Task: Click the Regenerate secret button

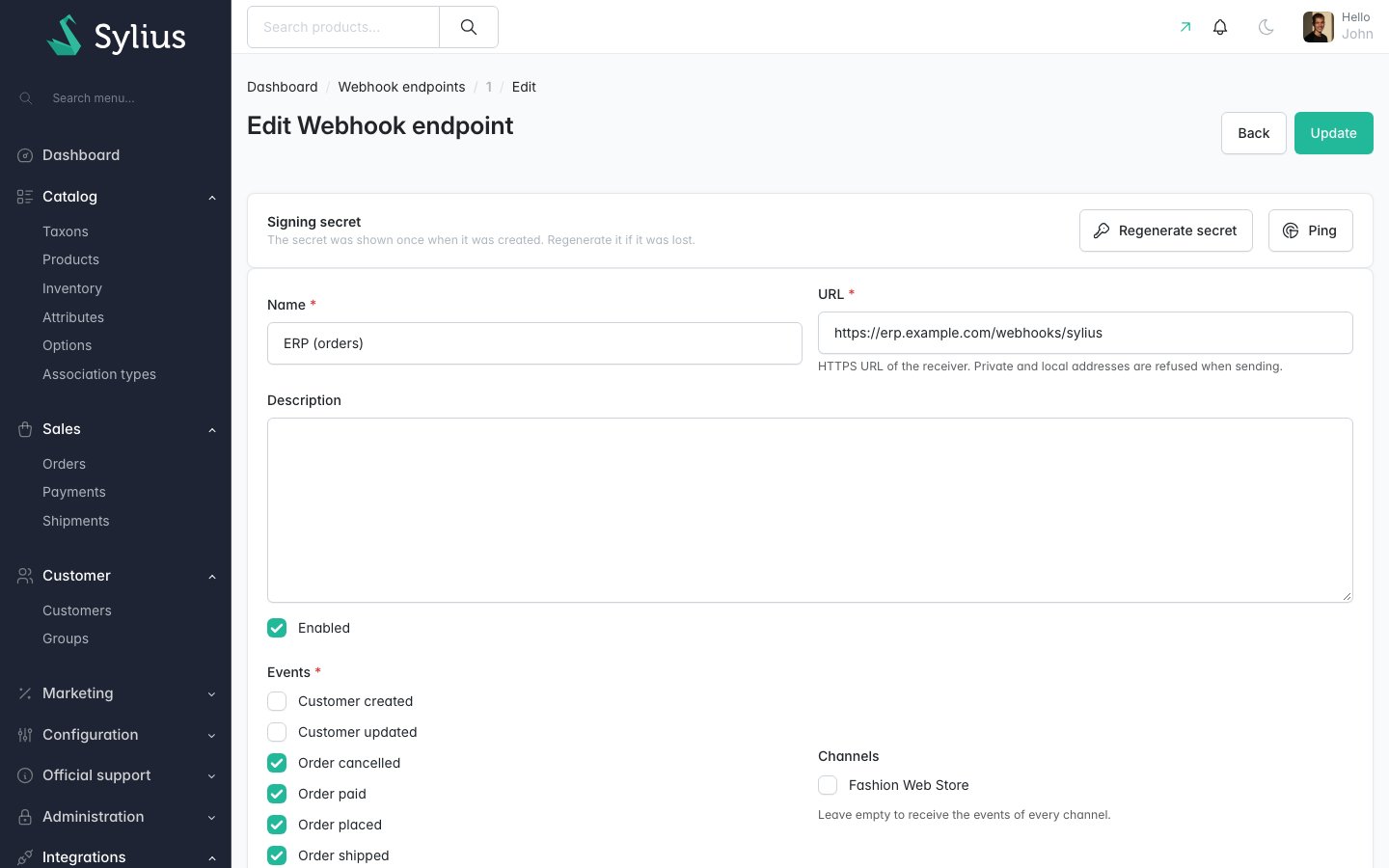Action: (x=1165, y=231)
